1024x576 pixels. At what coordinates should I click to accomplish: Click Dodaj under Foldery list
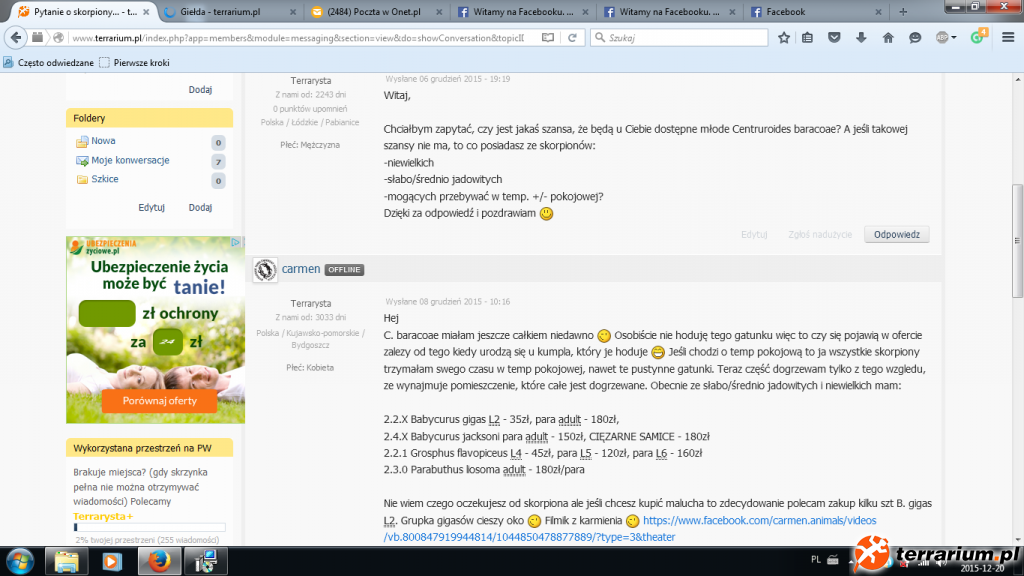coord(200,208)
